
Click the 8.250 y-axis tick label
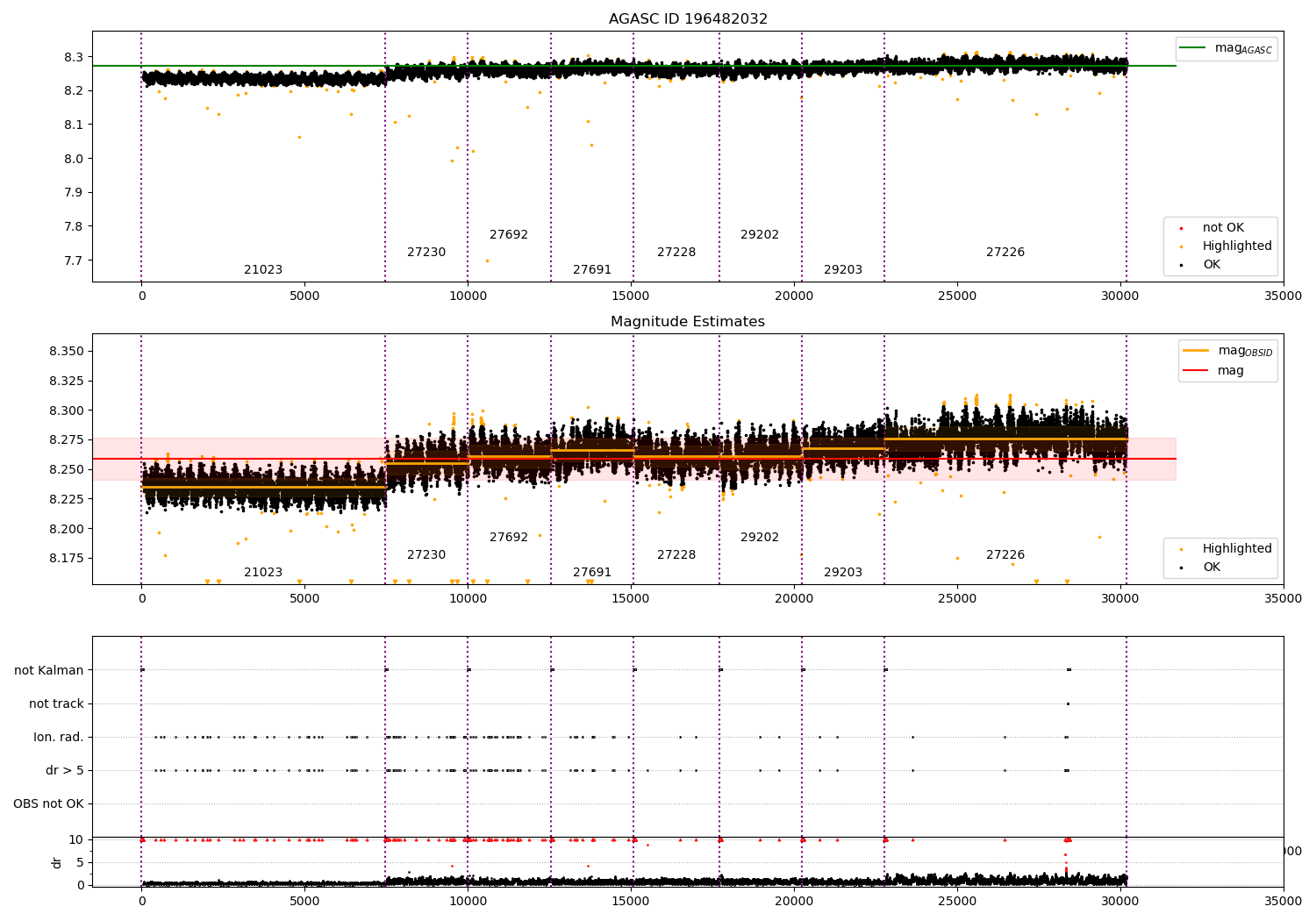pos(67,470)
